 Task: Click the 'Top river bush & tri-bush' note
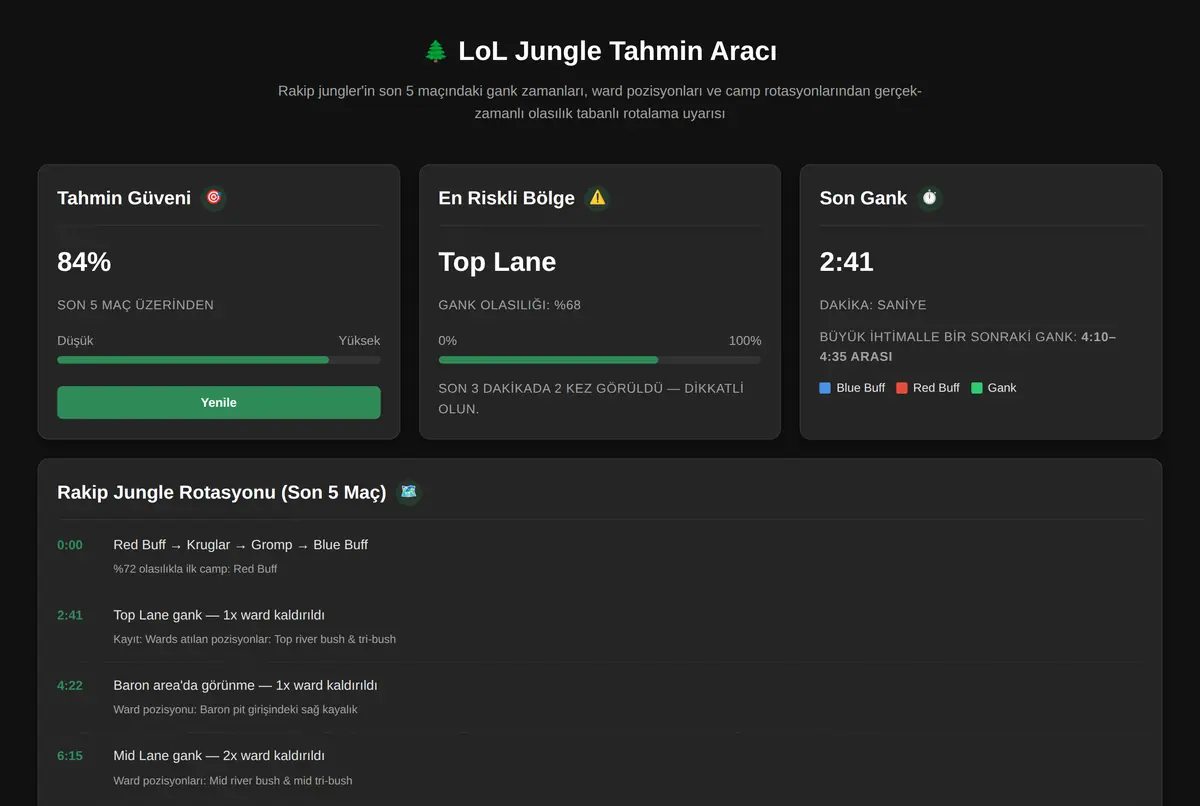(x=255, y=639)
